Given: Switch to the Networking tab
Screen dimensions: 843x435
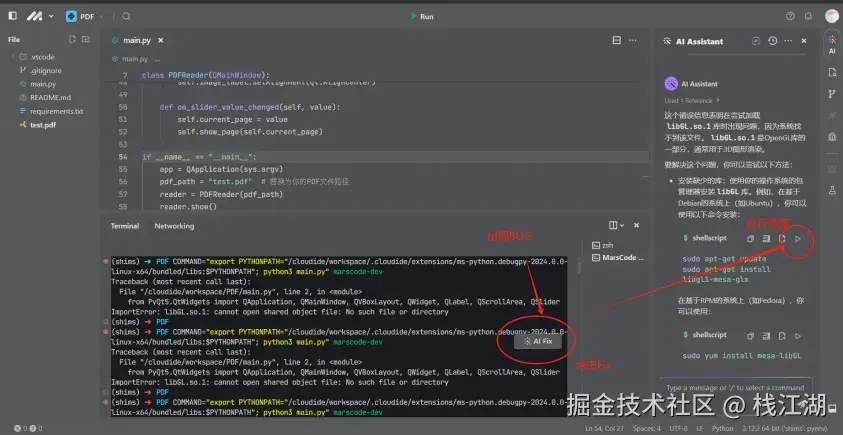Looking at the screenshot, I should coord(174,226).
